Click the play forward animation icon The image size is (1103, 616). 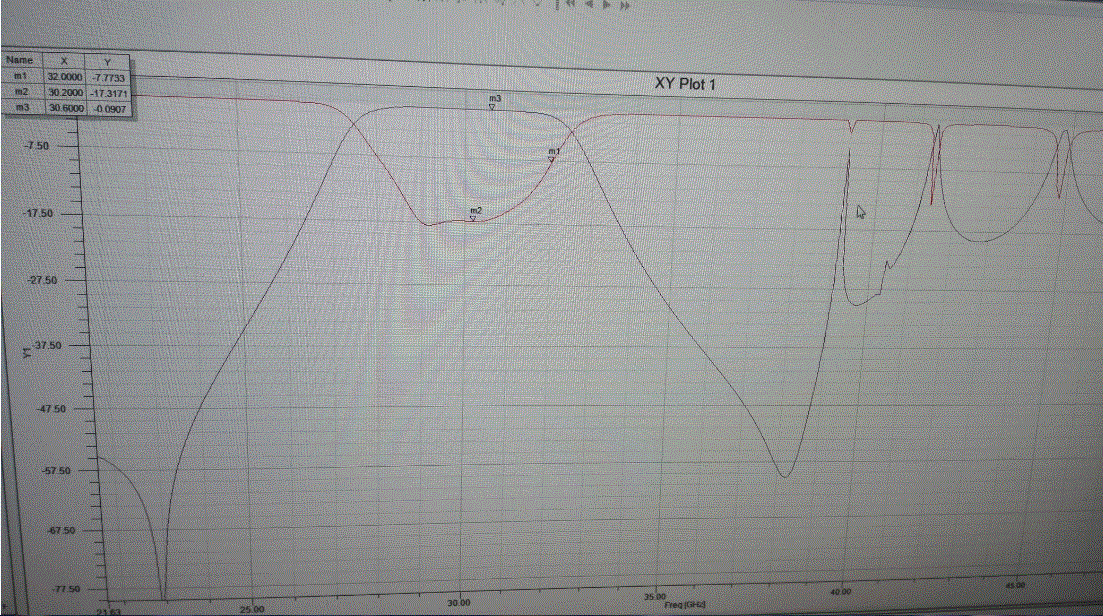coord(607,4)
